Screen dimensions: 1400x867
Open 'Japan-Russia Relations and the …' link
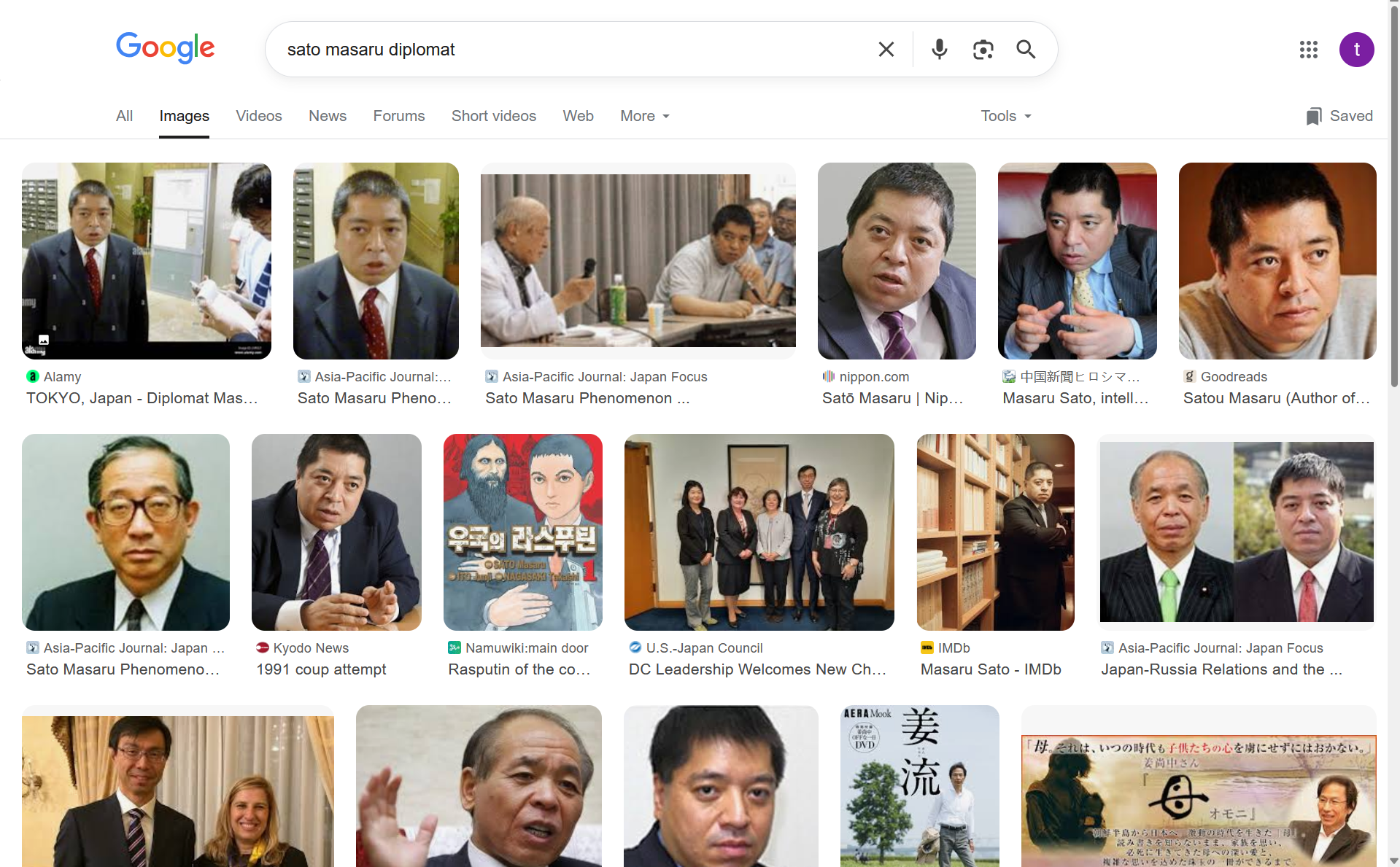(1221, 669)
